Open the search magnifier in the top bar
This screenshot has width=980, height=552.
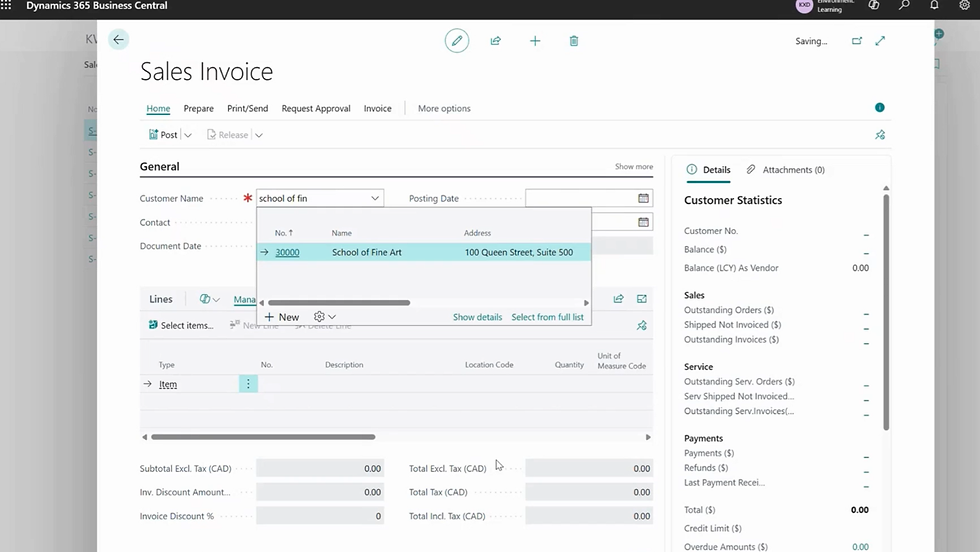point(904,5)
